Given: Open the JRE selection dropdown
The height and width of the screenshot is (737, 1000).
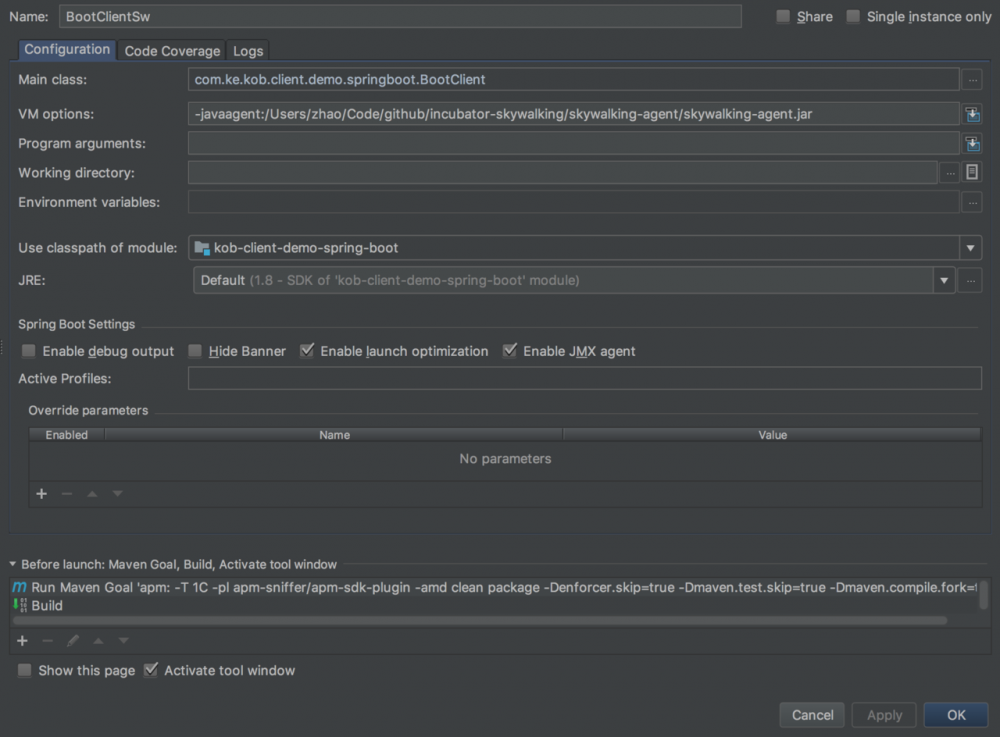Looking at the screenshot, I should (944, 281).
